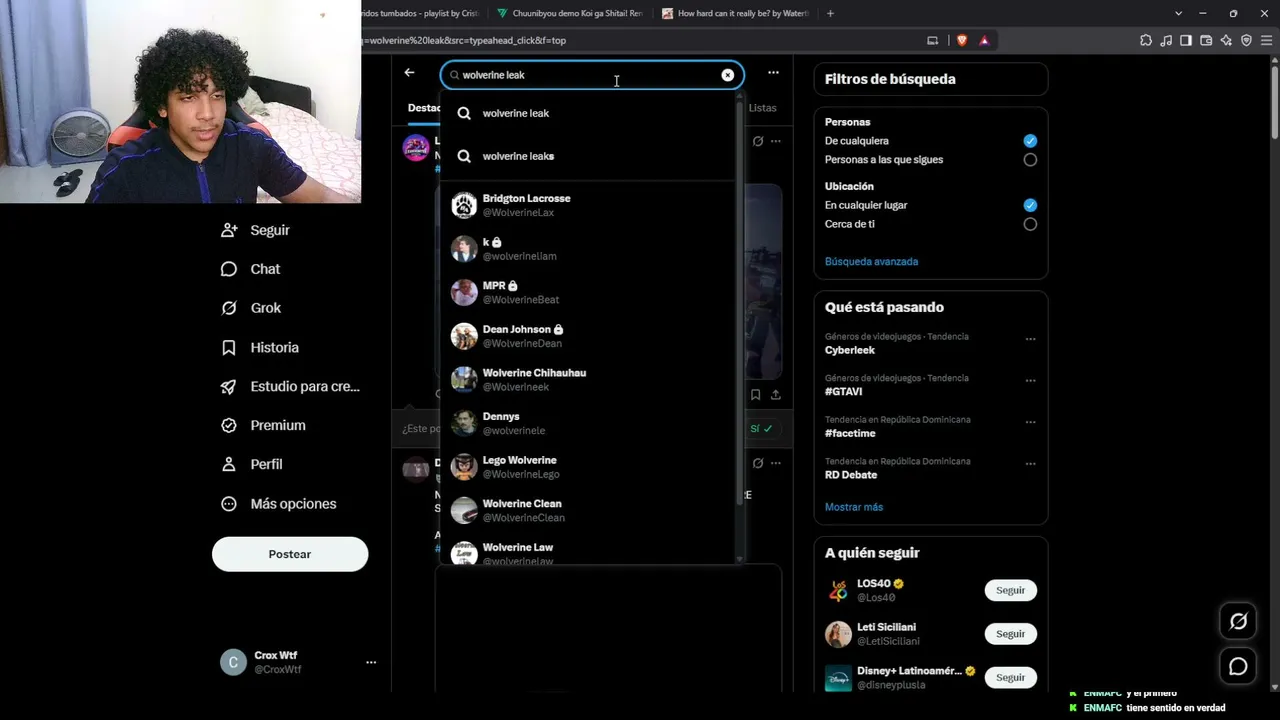This screenshot has height=720, width=1280.
Task: Open more options on the second post
Action: click(x=776, y=463)
